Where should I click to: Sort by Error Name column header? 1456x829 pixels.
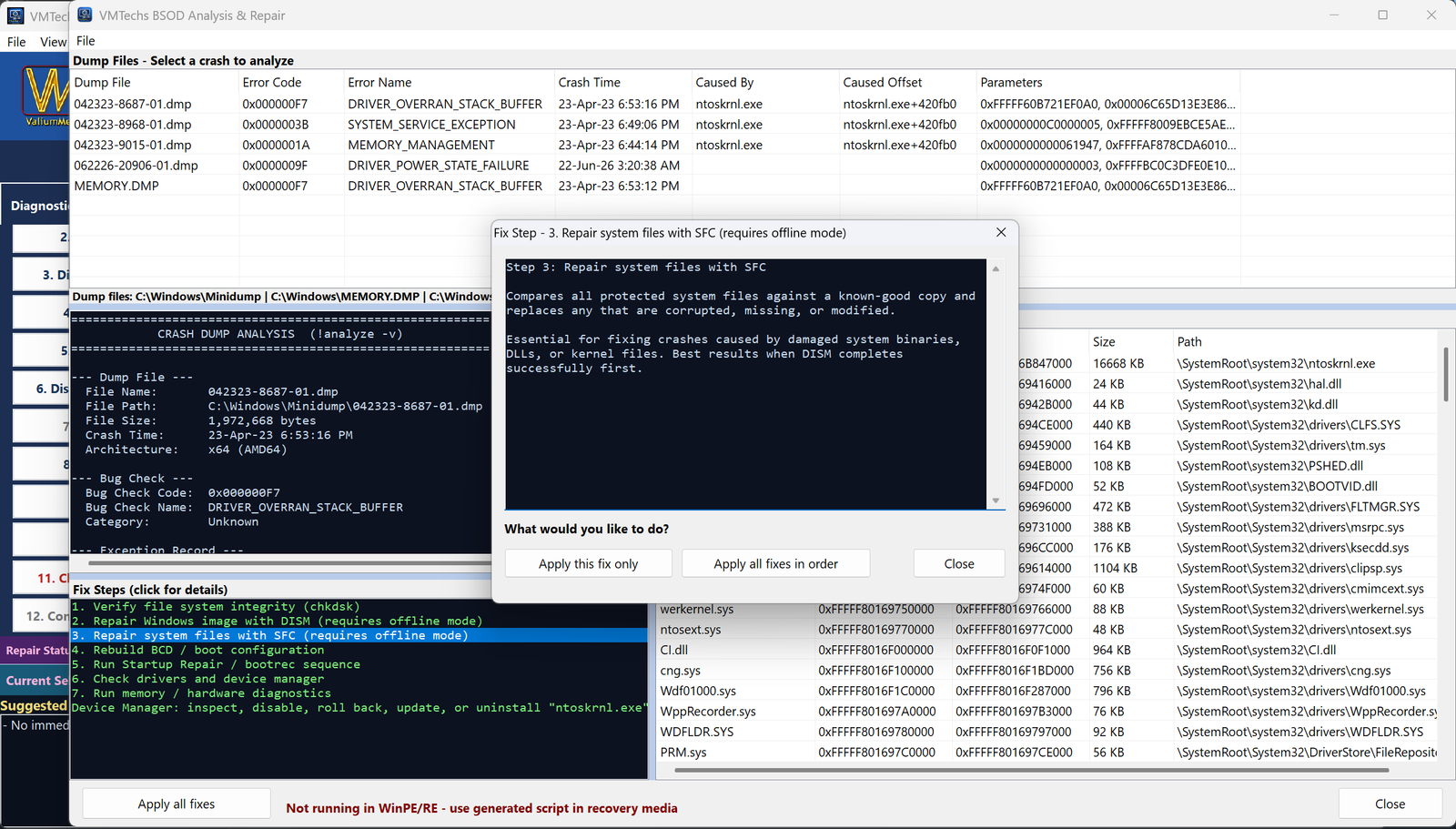coord(450,82)
